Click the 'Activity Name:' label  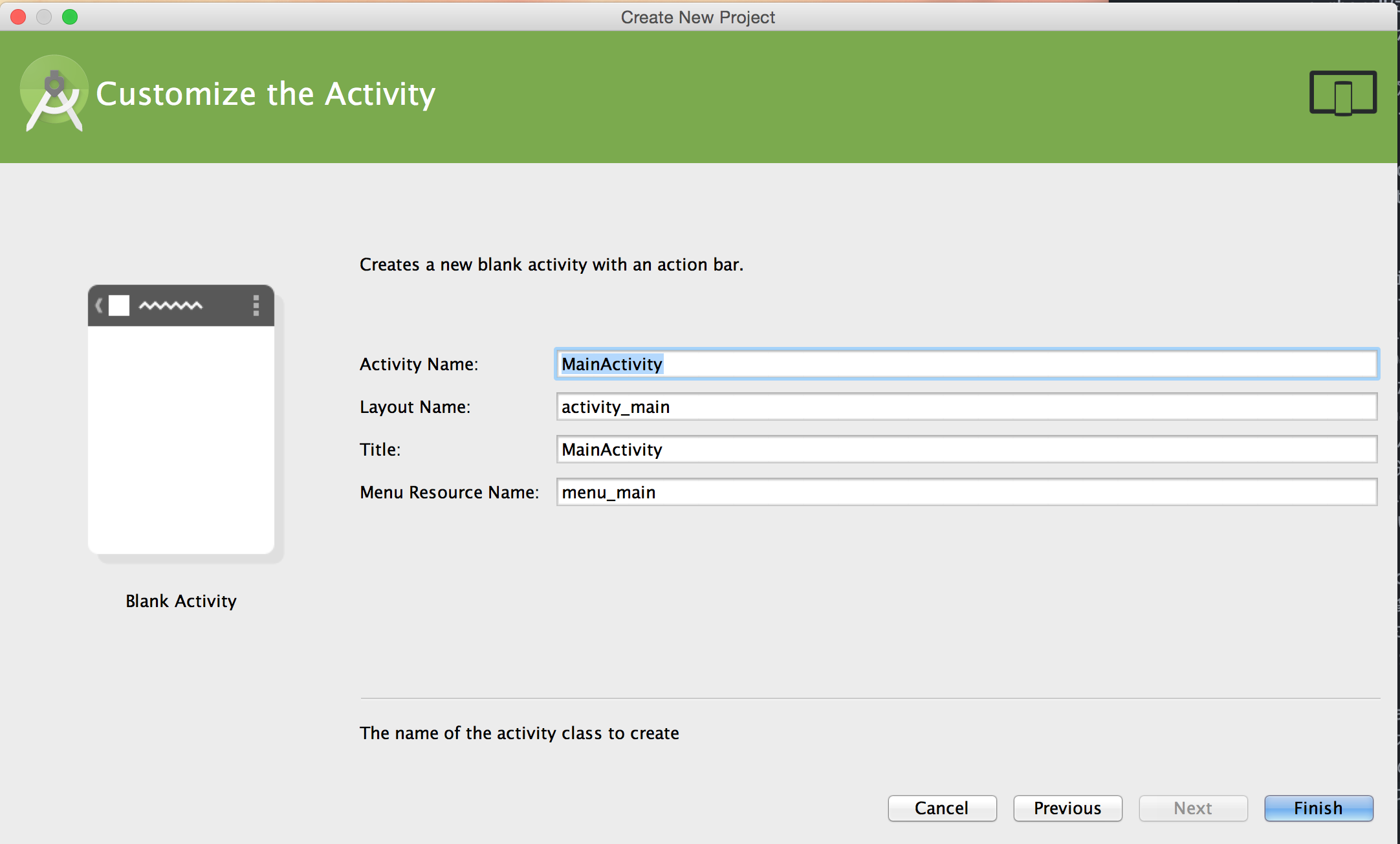tap(419, 364)
